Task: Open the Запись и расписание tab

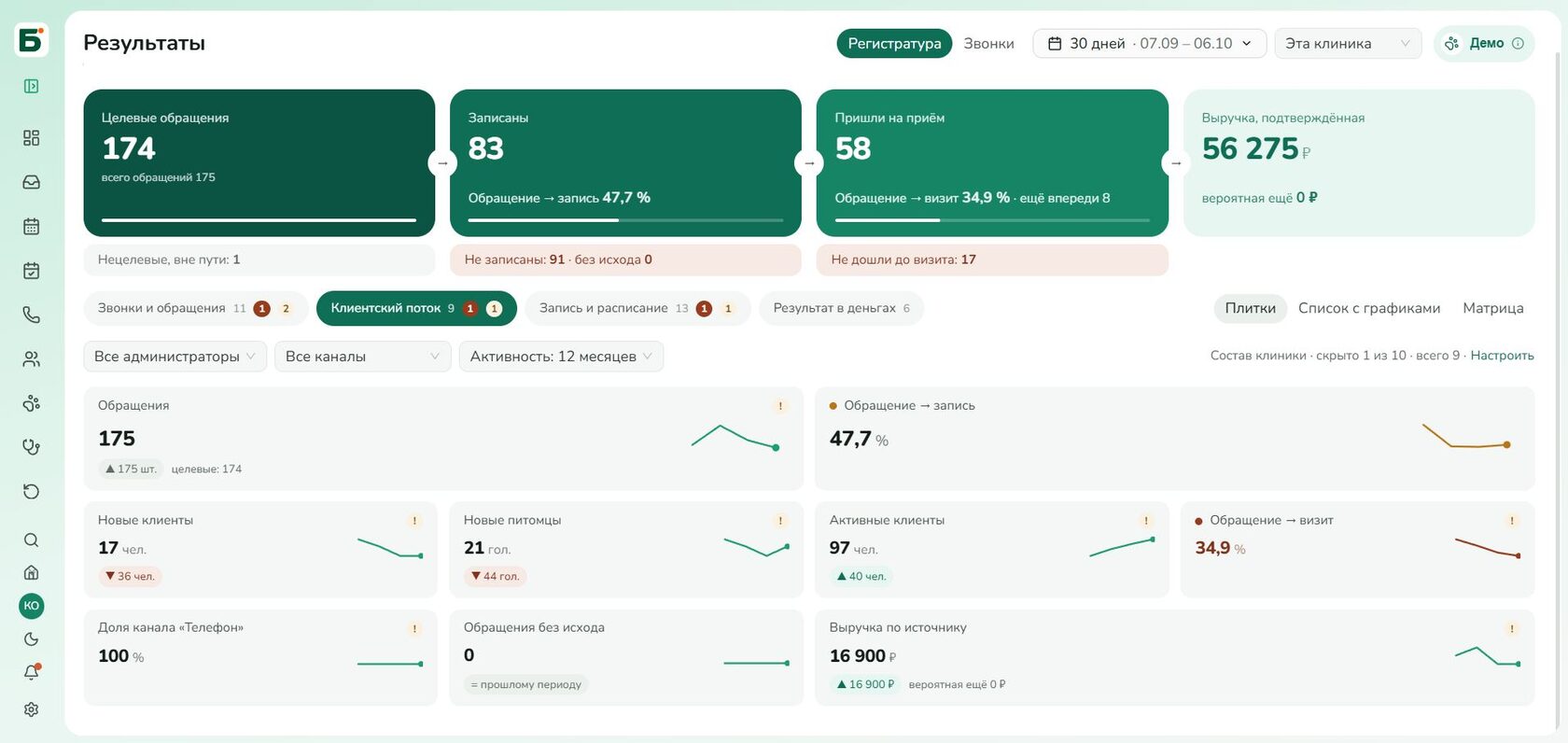Action: click(637, 308)
